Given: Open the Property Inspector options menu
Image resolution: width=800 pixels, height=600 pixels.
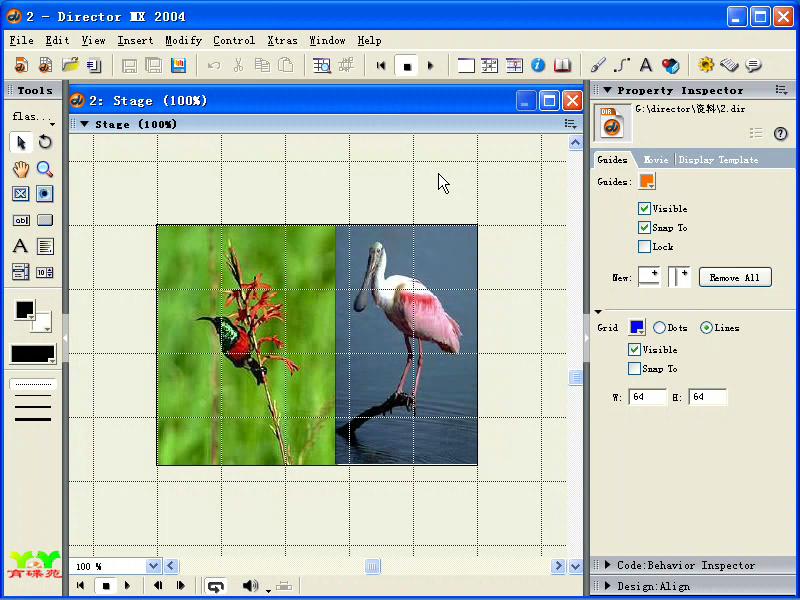Looking at the screenshot, I should 781,90.
